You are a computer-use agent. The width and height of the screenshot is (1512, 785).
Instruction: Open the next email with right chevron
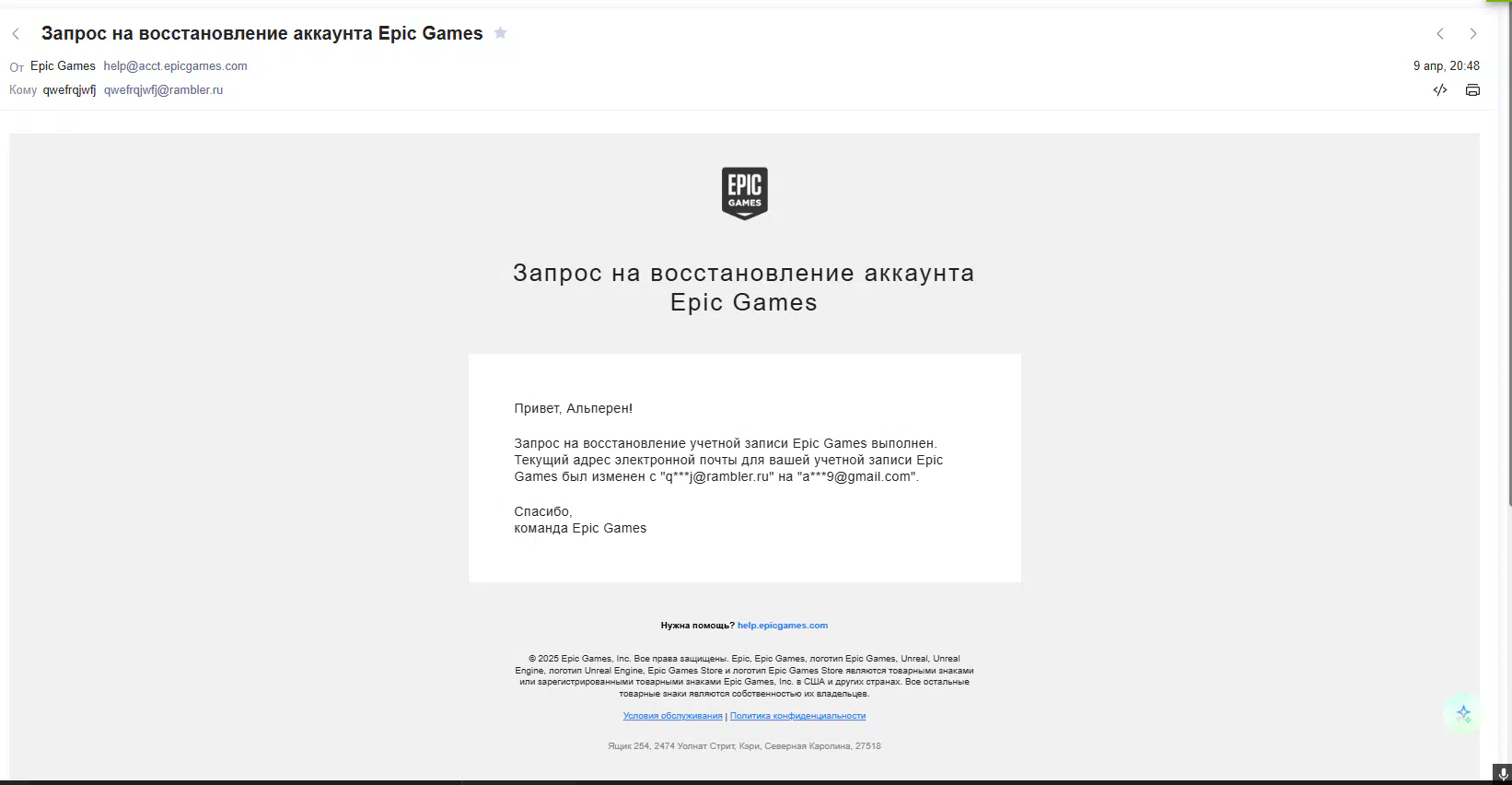point(1473,34)
